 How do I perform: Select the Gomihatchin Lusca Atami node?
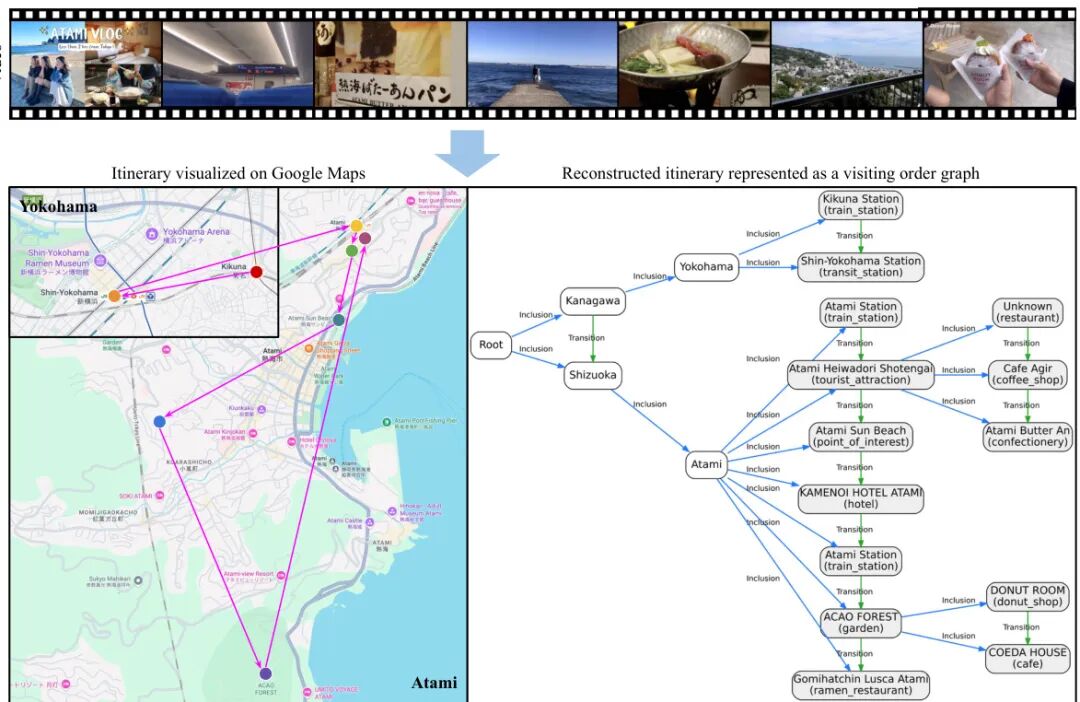860,684
